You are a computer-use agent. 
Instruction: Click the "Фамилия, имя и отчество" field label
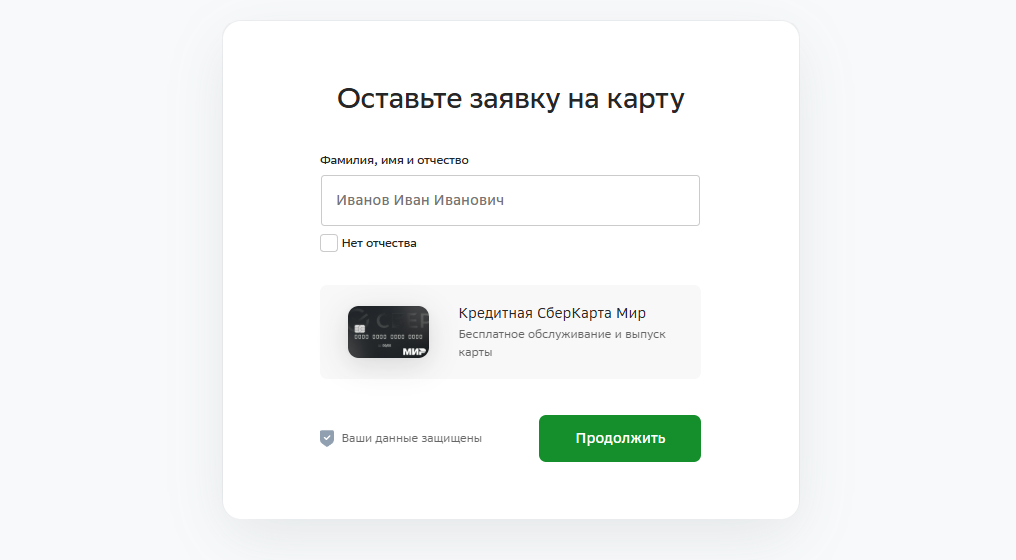394,160
